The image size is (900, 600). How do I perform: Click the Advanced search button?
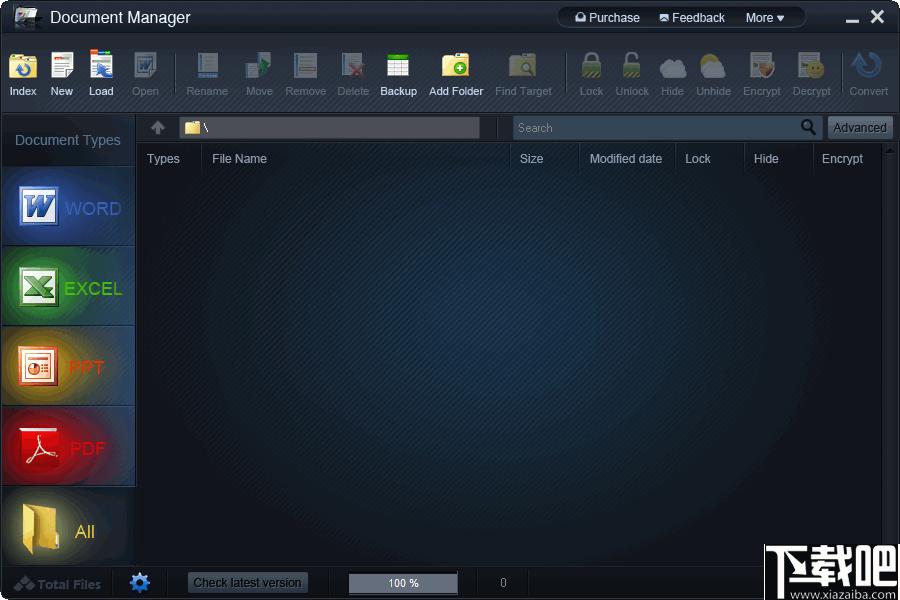tap(860, 127)
